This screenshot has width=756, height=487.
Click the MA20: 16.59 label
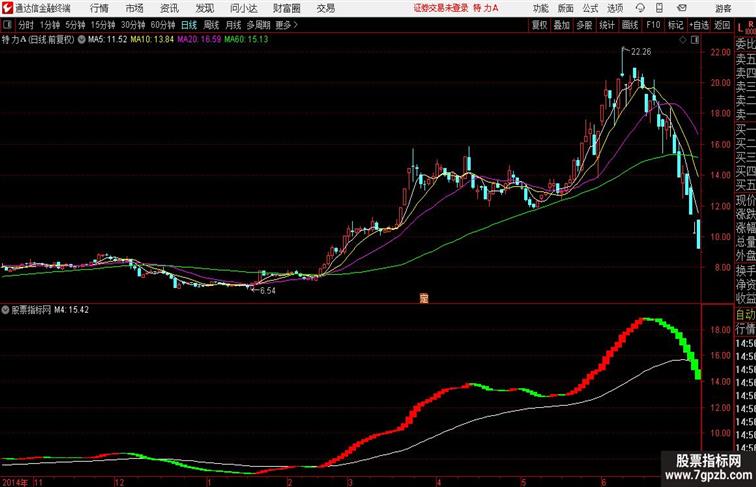pos(199,40)
